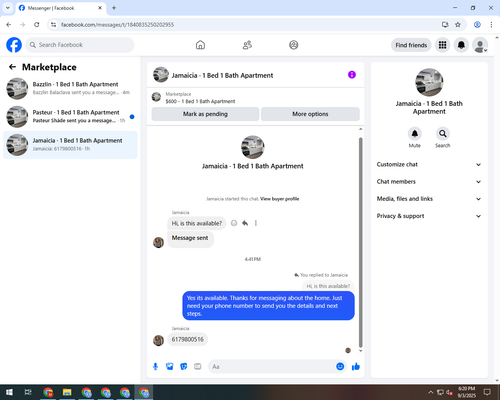The height and width of the screenshot is (400, 500).
Task: Select Jamaicia - 1 Bed 1 Bath Apartment chat
Action: 70,145
